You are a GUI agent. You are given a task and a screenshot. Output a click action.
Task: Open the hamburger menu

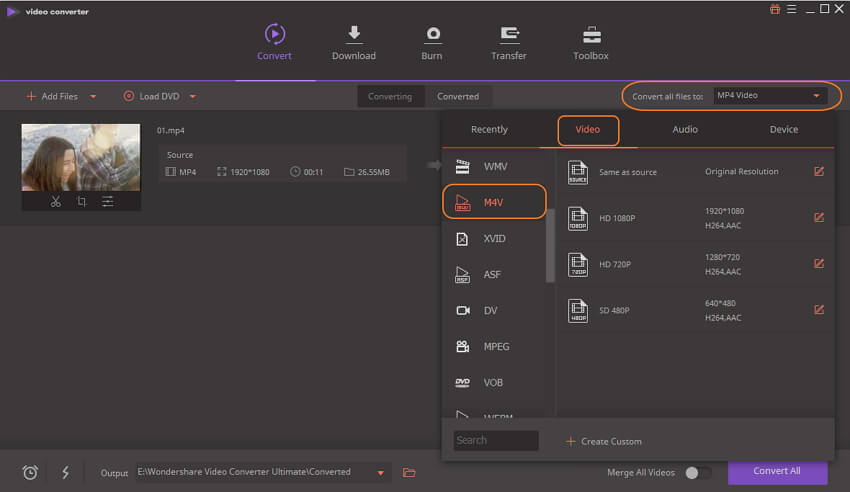pos(791,9)
